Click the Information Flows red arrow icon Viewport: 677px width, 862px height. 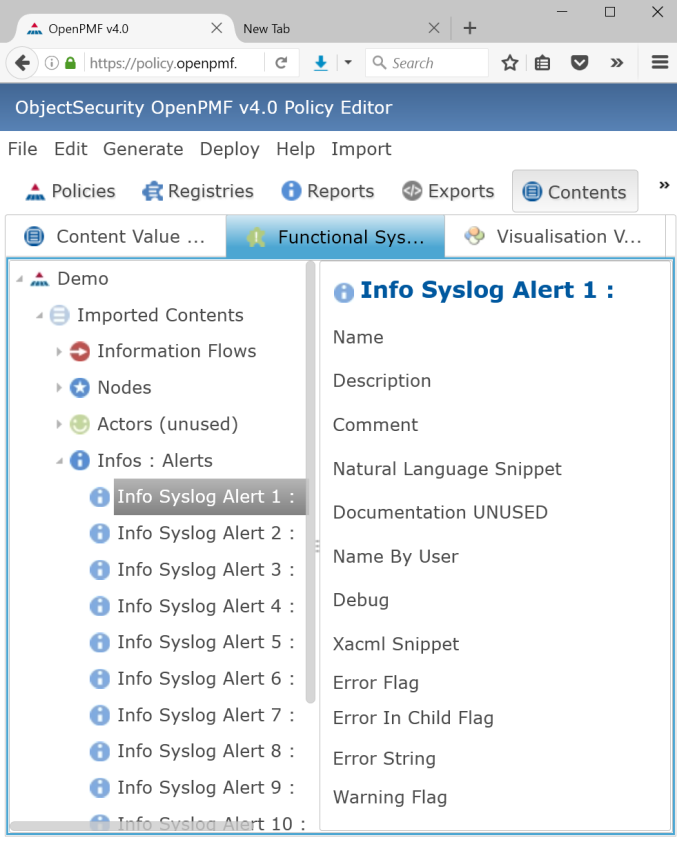point(80,351)
